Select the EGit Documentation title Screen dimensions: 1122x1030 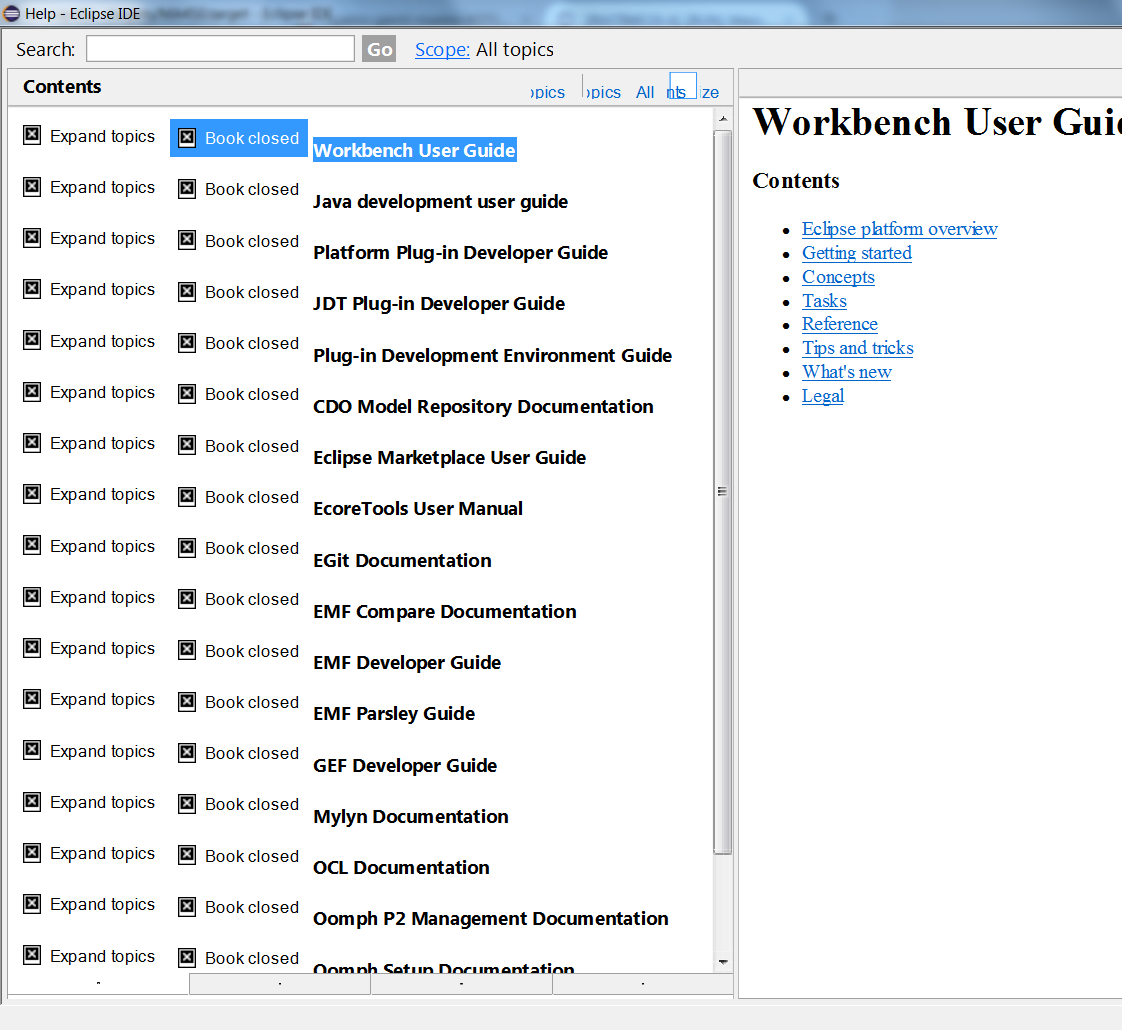click(402, 560)
